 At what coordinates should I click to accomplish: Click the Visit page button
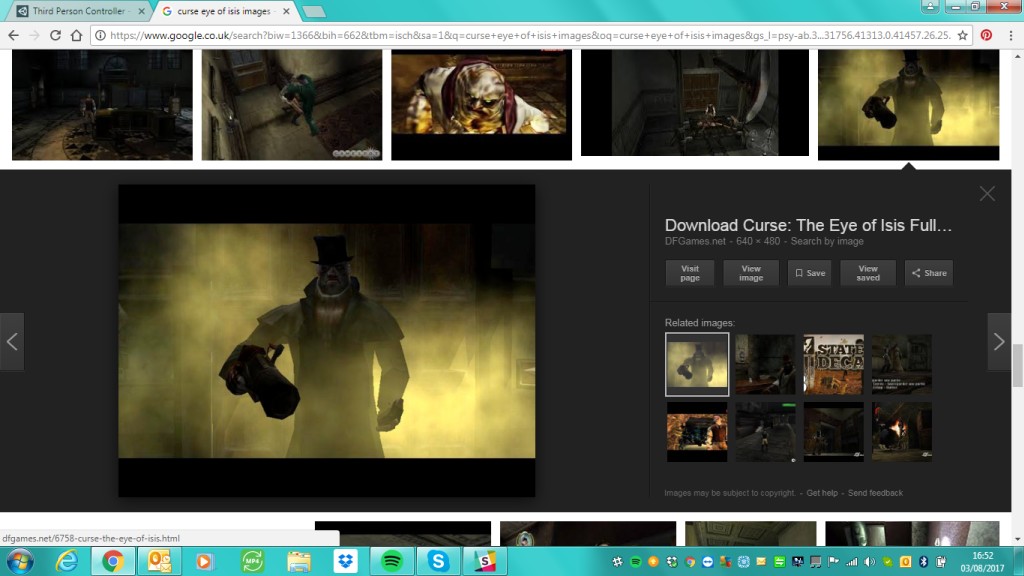(x=690, y=273)
